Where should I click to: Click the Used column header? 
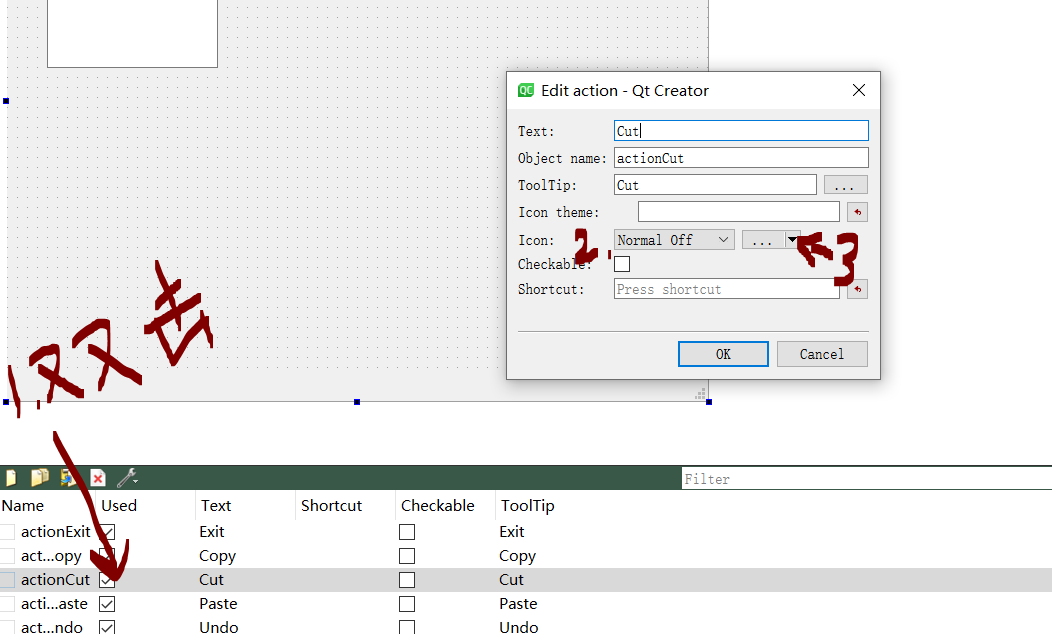tap(119, 506)
